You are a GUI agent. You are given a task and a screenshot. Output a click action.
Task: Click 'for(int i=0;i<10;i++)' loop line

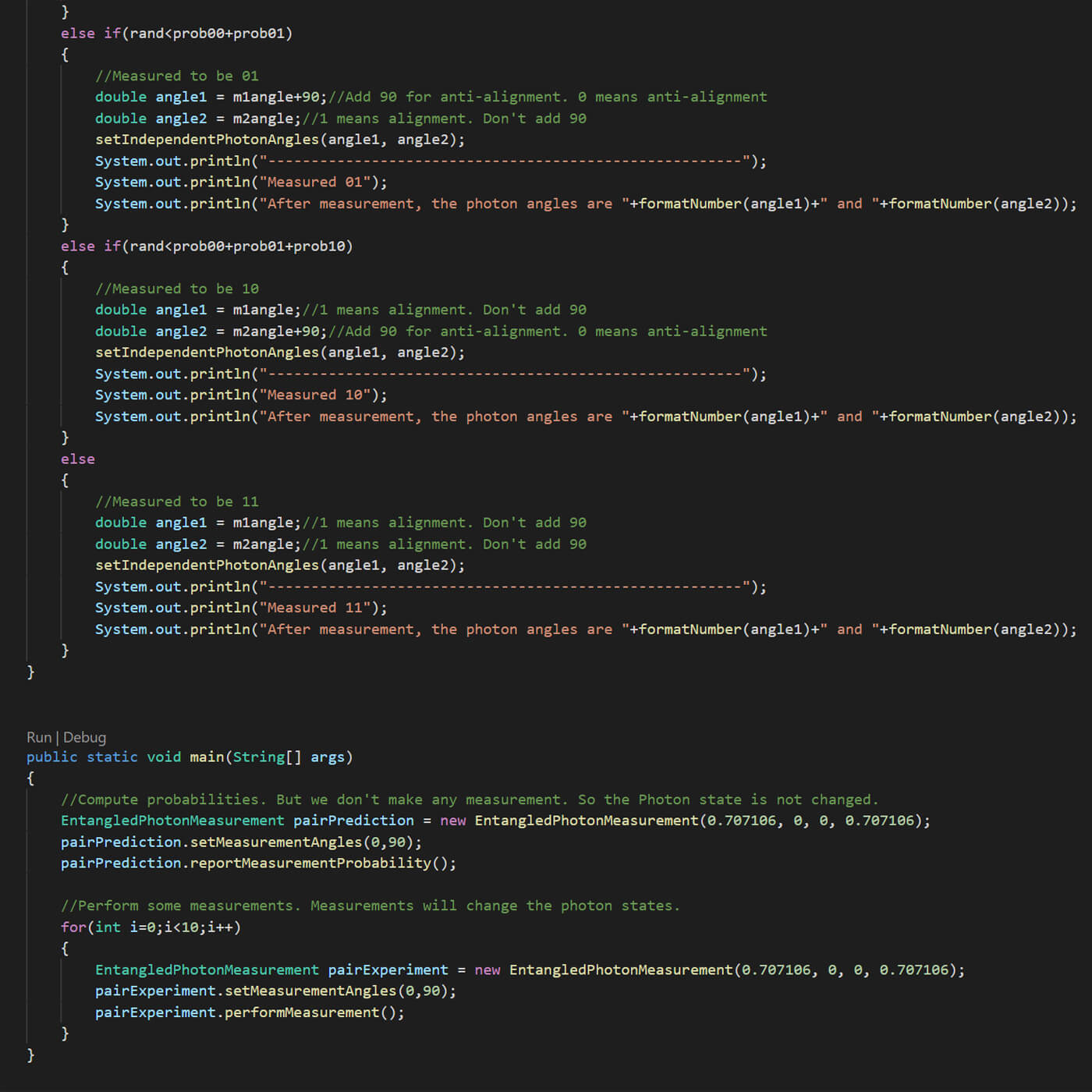click(x=151, y=927)
